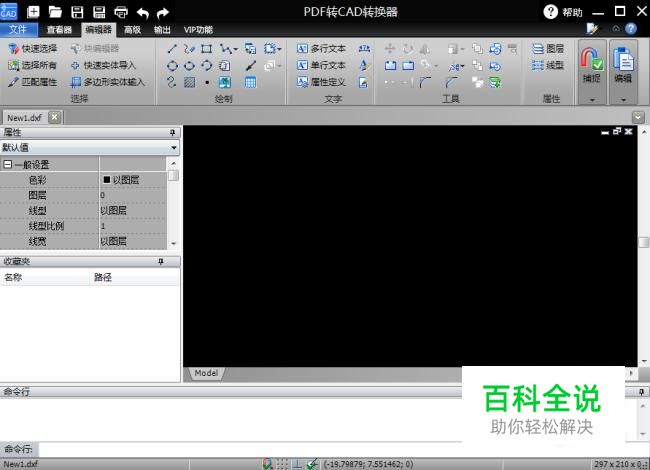This screenshot has width=650, height=470.
Task: Click the Undo arrow icon
Action: coord(143,13)
